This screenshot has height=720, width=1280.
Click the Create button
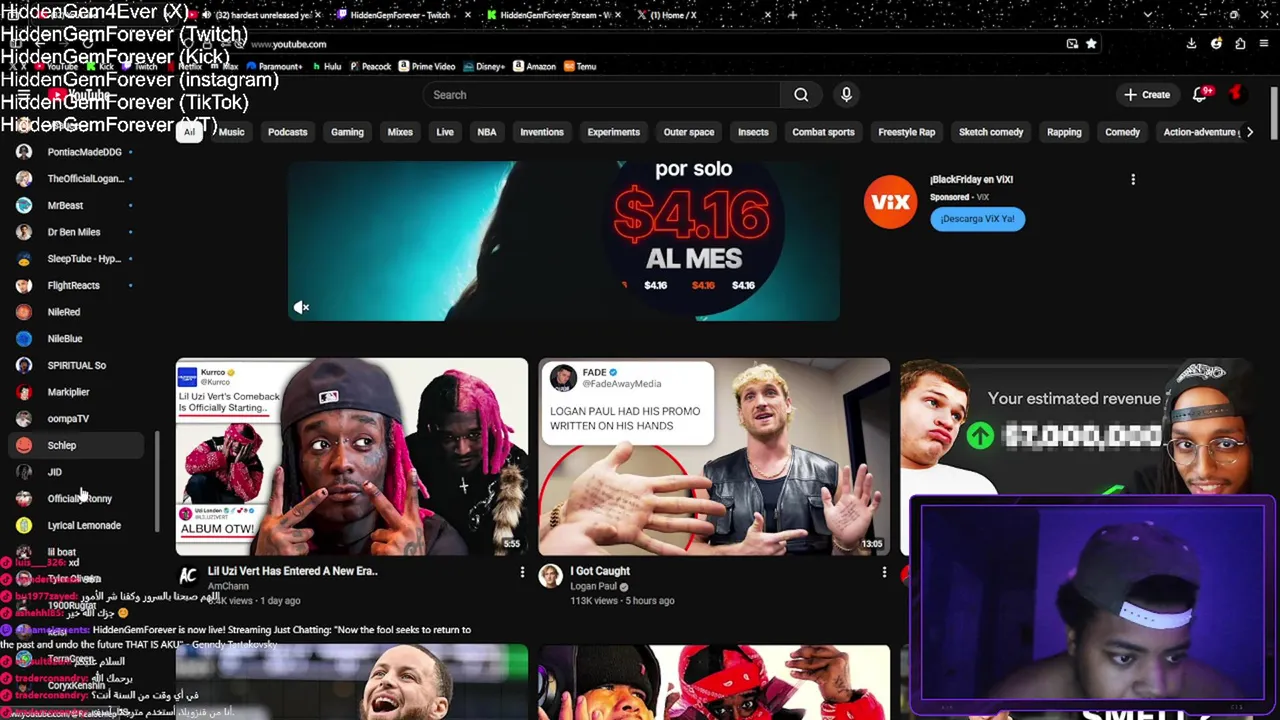pos(1146,94)
